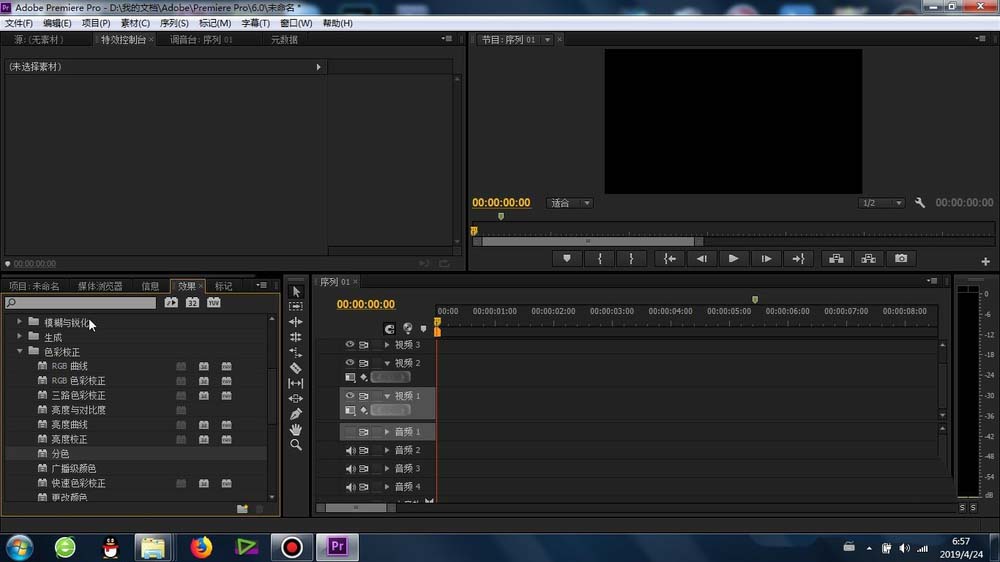The height and width of the screenshot is (562, 1000).
Task: Export frame with camera icon
Action: coord(901,258)
